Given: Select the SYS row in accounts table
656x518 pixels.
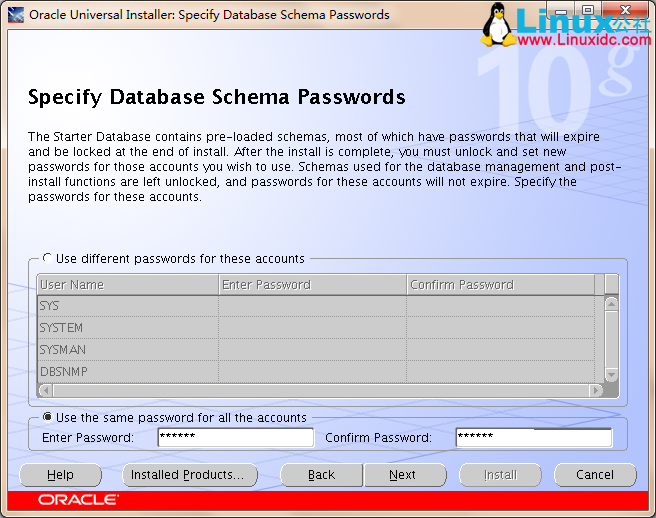Looking at the screenshot, I should click(127, 306).
